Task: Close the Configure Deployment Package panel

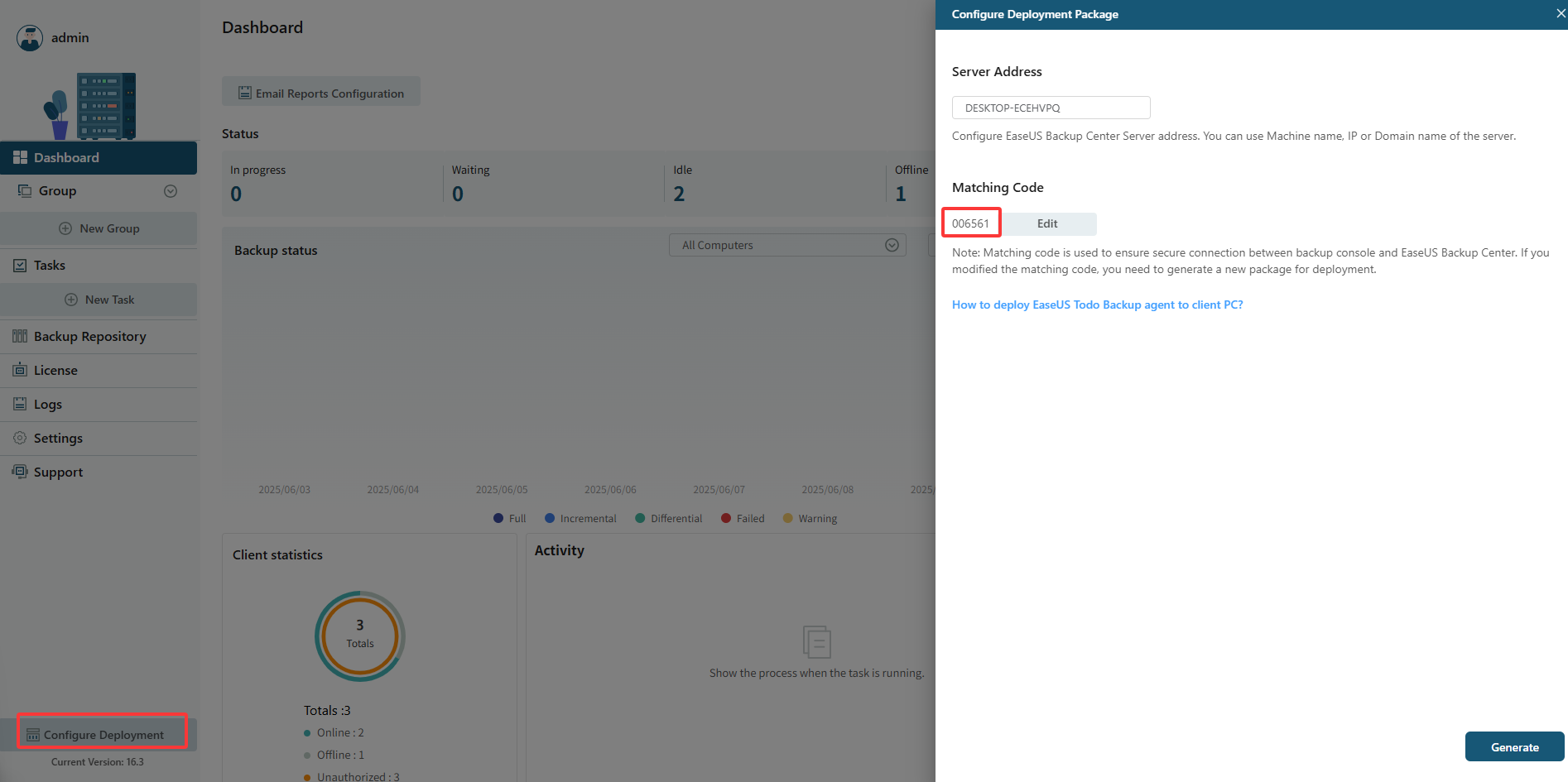Action: coord(1561,14)
